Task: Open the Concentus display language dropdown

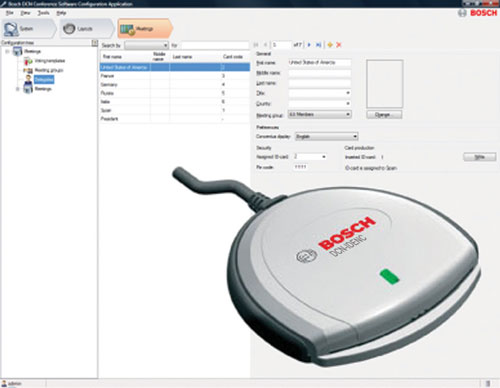Action: point(326,136)
